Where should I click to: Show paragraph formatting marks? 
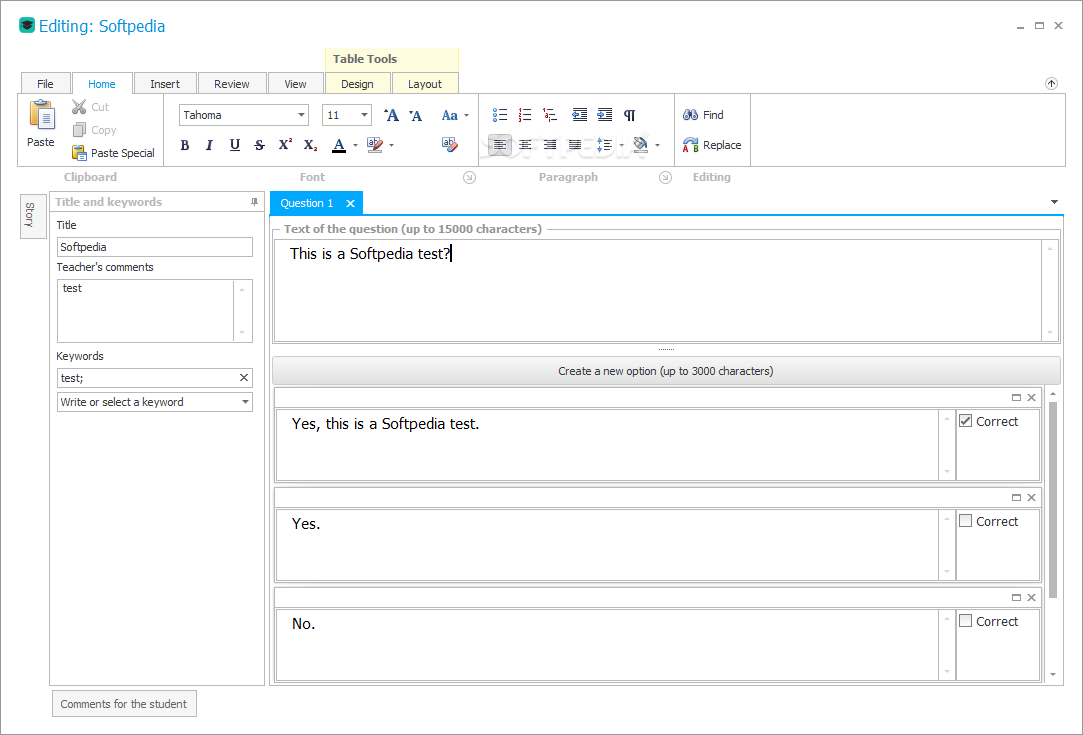(x=629, y=115)
